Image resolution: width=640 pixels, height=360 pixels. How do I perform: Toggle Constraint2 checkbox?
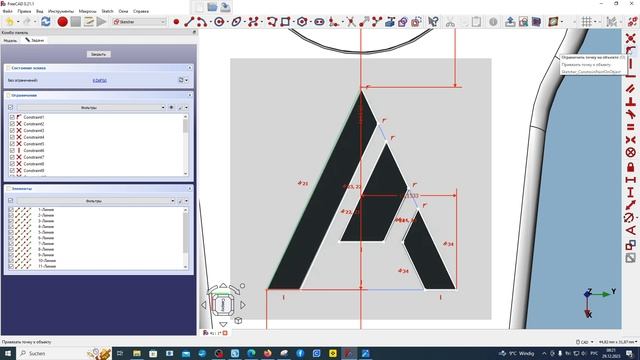12,124
